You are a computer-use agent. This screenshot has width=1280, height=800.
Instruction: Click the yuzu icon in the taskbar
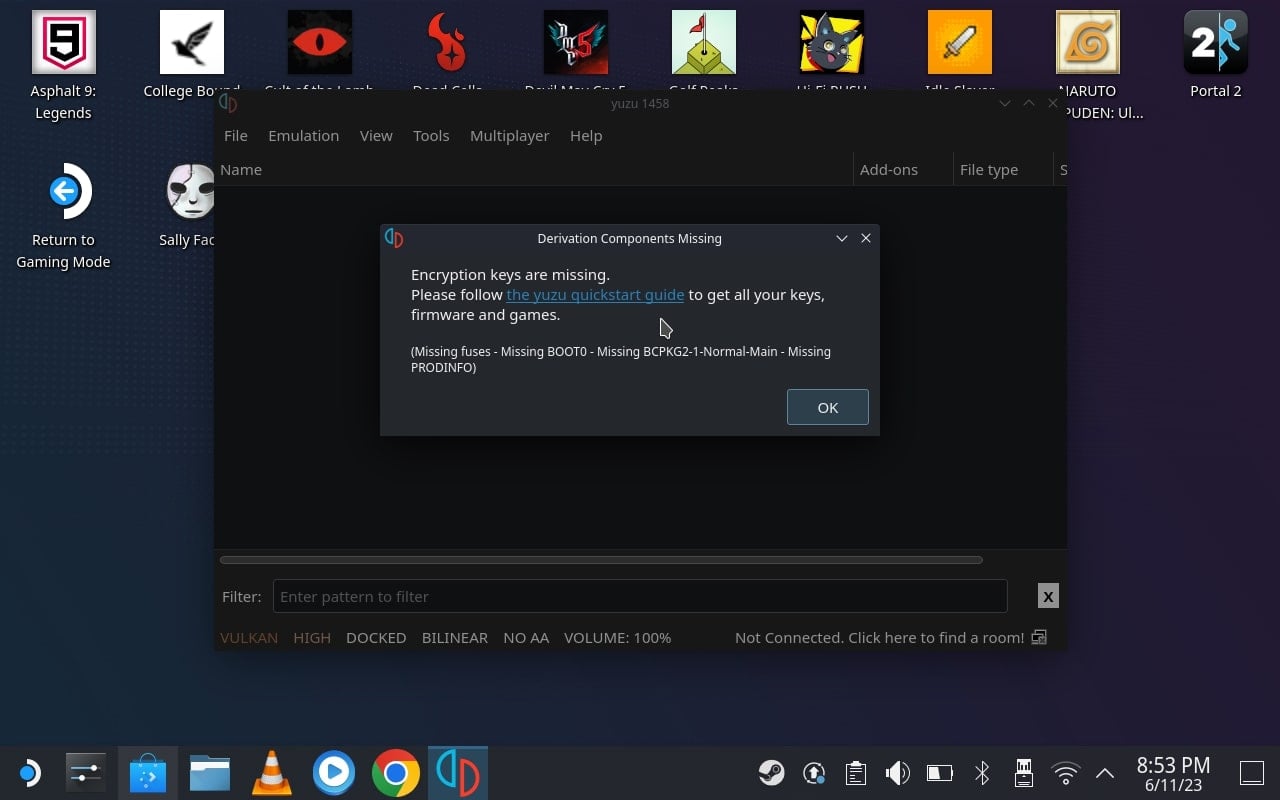[457, 773]
